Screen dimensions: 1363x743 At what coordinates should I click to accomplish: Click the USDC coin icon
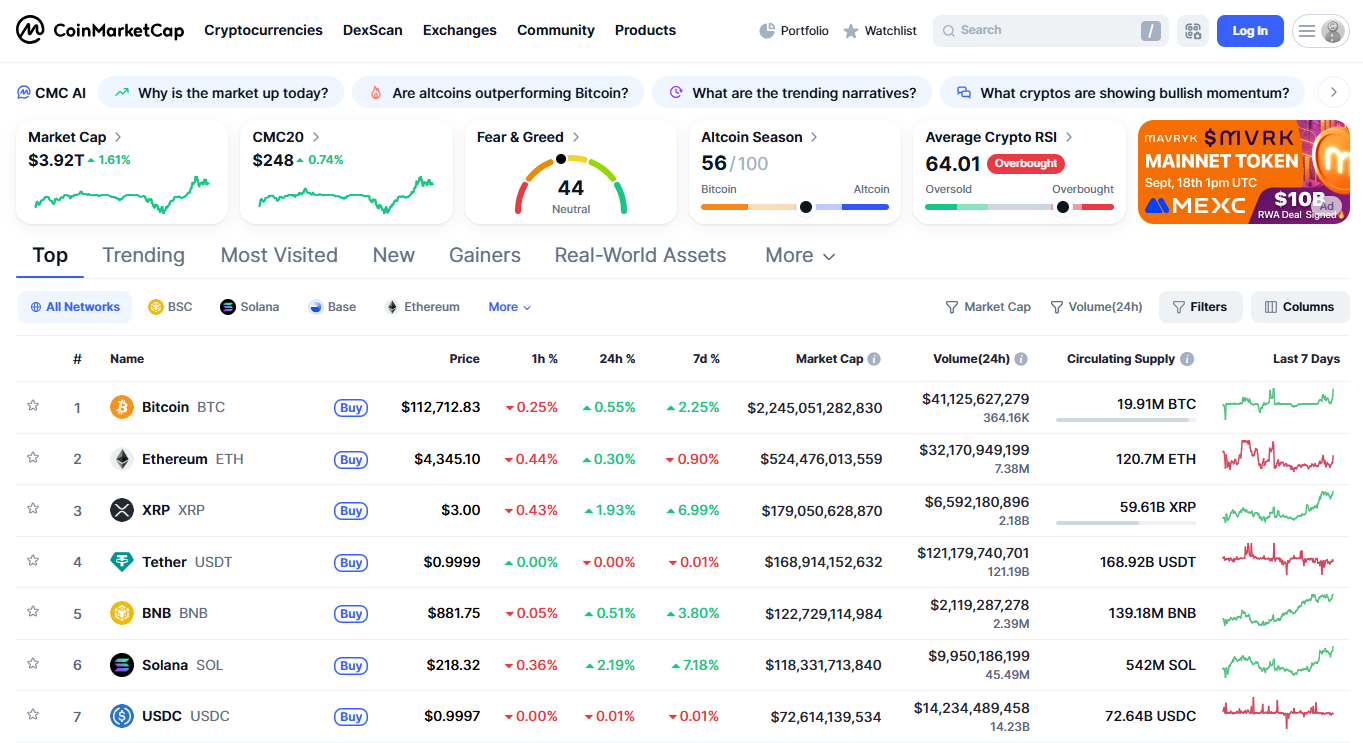[x=122, y=716]
